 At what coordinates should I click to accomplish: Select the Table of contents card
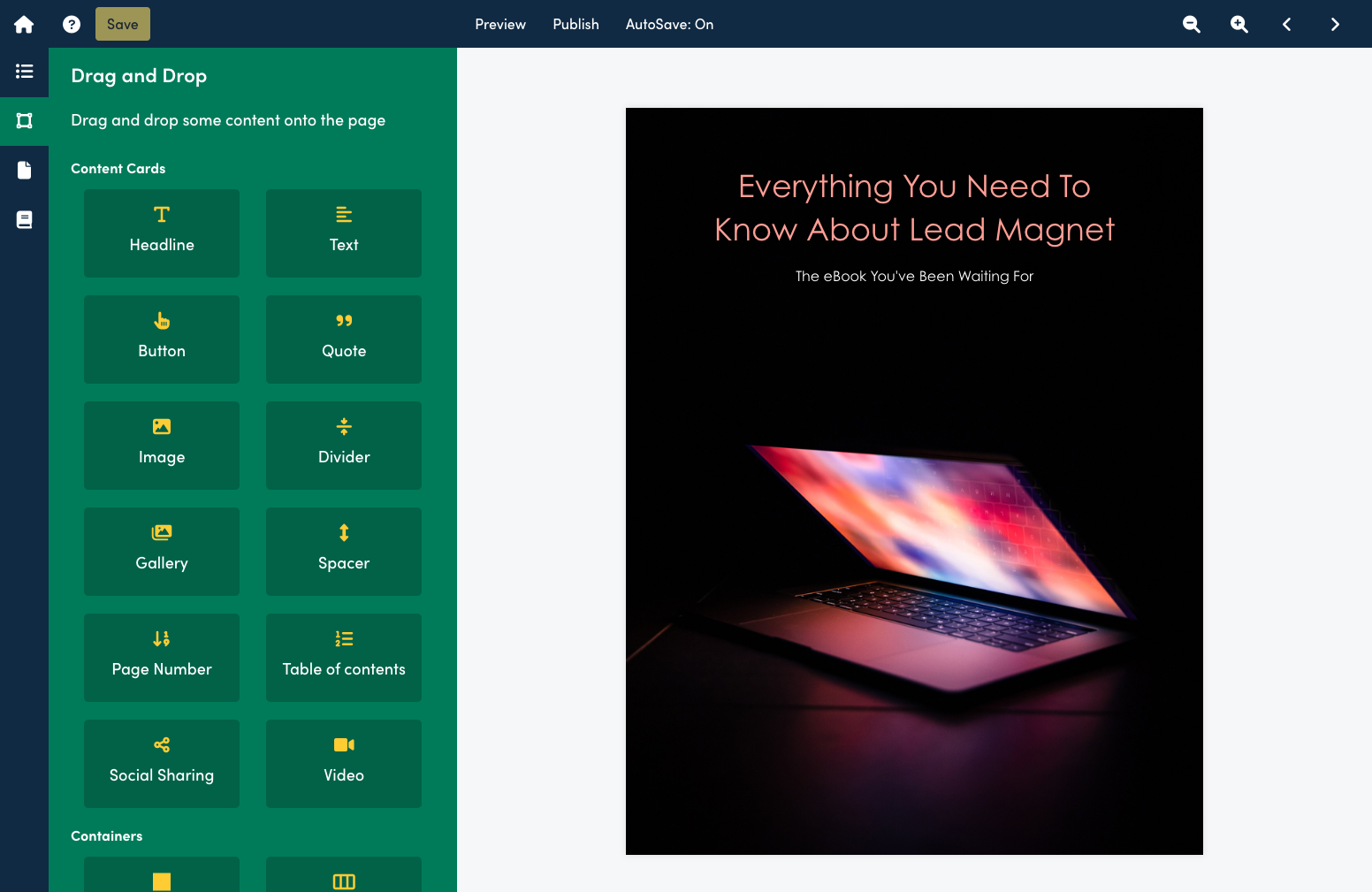point(343,657)
